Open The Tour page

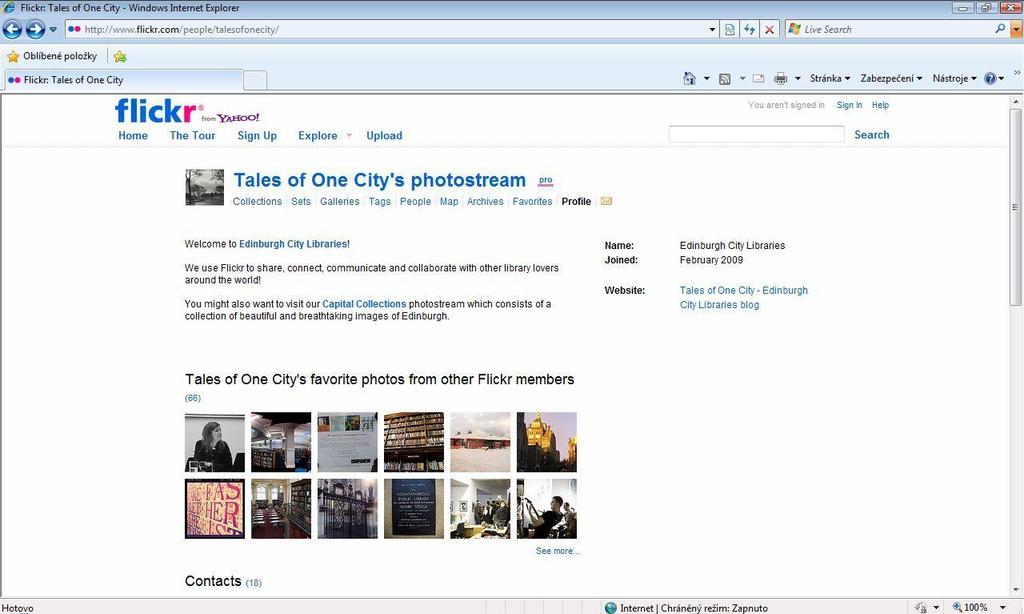[x=192, y=135]
